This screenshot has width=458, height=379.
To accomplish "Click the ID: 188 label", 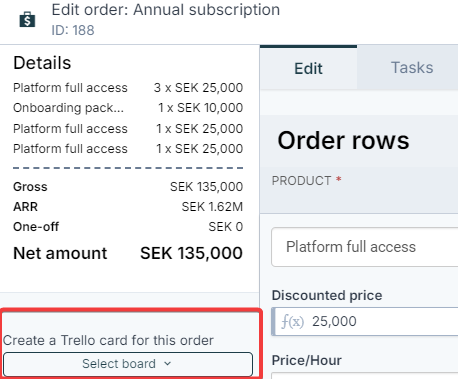I will pos(73,30).
